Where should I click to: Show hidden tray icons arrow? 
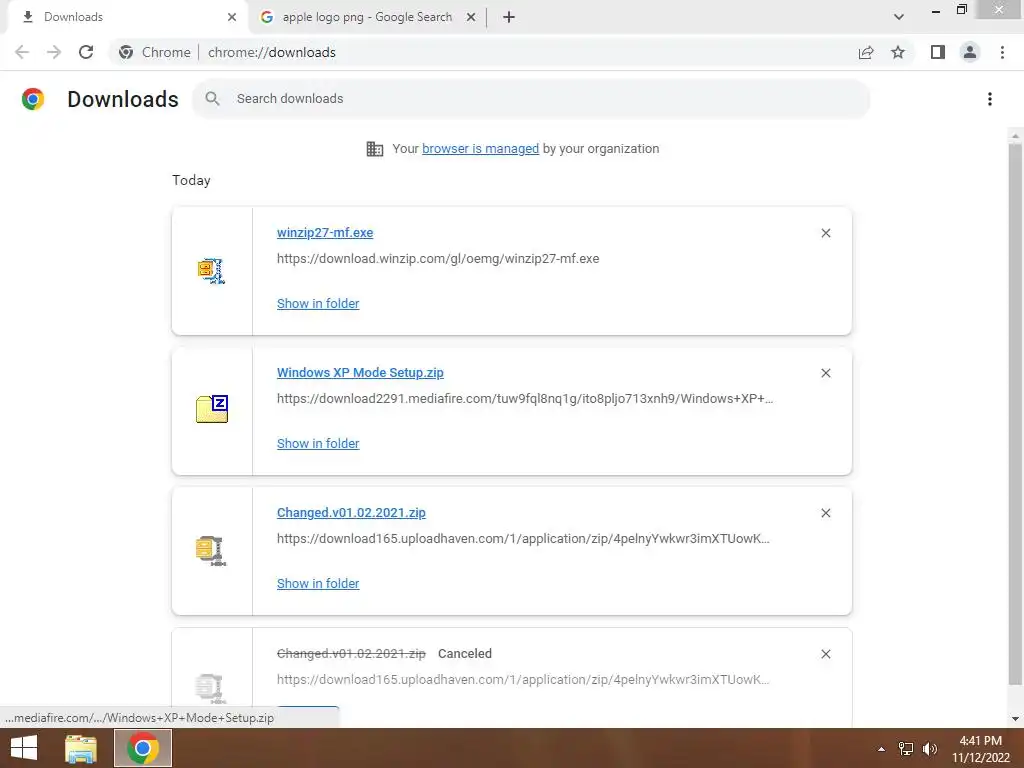pyautogui.click(x=881, y=749)
